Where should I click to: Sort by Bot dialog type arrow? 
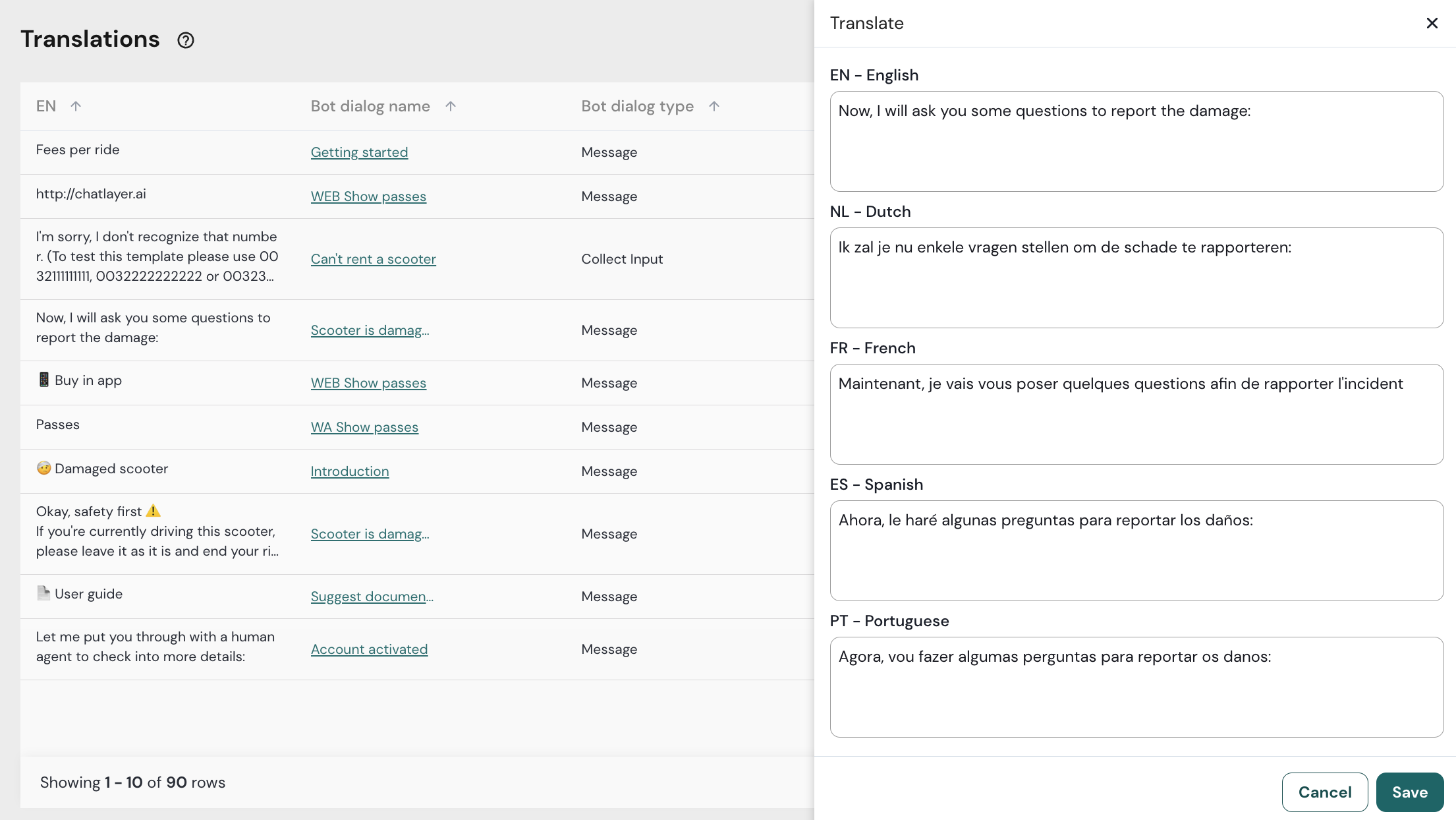714,106
